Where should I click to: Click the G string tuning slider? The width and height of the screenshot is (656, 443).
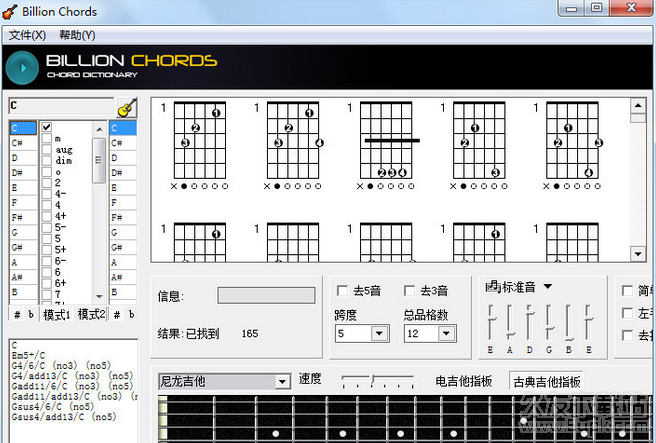(x=549, y=322)
